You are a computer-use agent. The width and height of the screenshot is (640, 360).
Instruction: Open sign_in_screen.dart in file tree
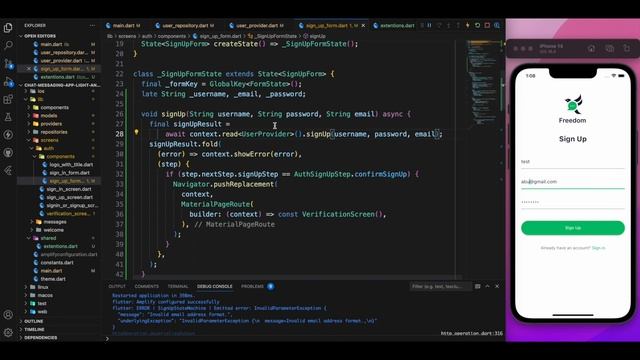[x=69, y=189]
